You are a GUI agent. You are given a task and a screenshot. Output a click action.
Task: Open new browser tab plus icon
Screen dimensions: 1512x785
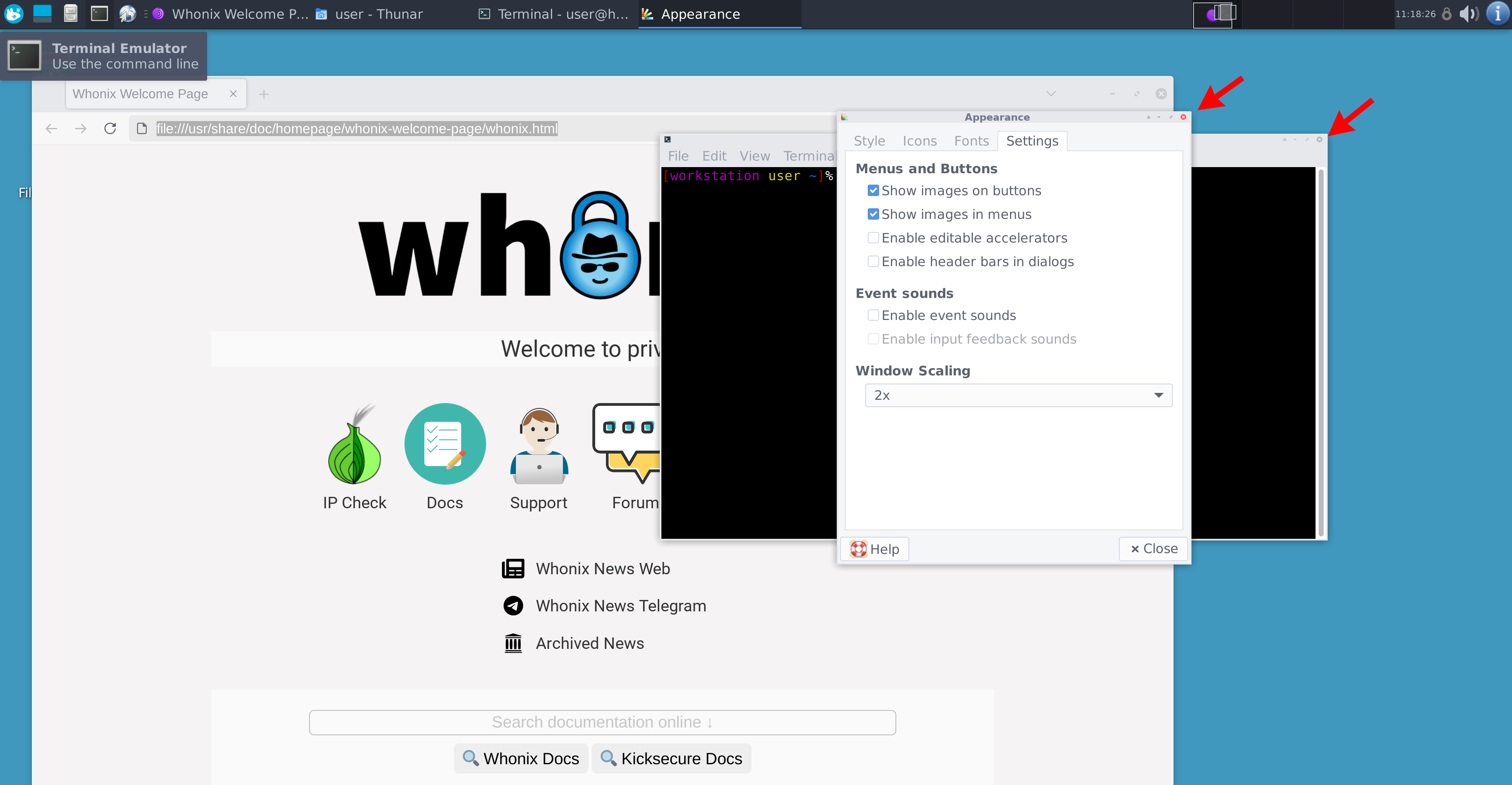click(263, 94)
